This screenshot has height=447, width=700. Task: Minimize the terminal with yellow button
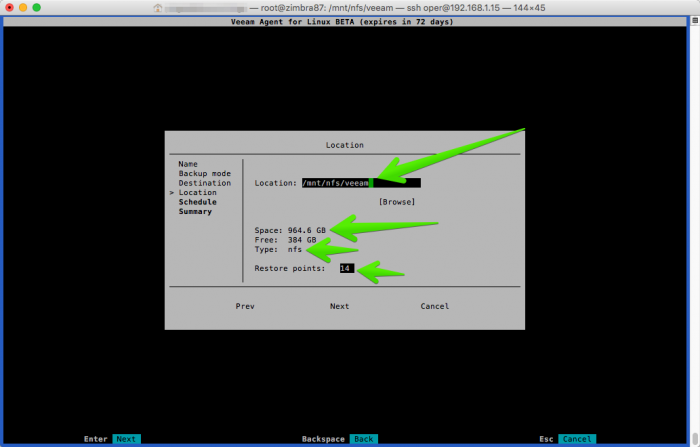(x=23, y=8)
